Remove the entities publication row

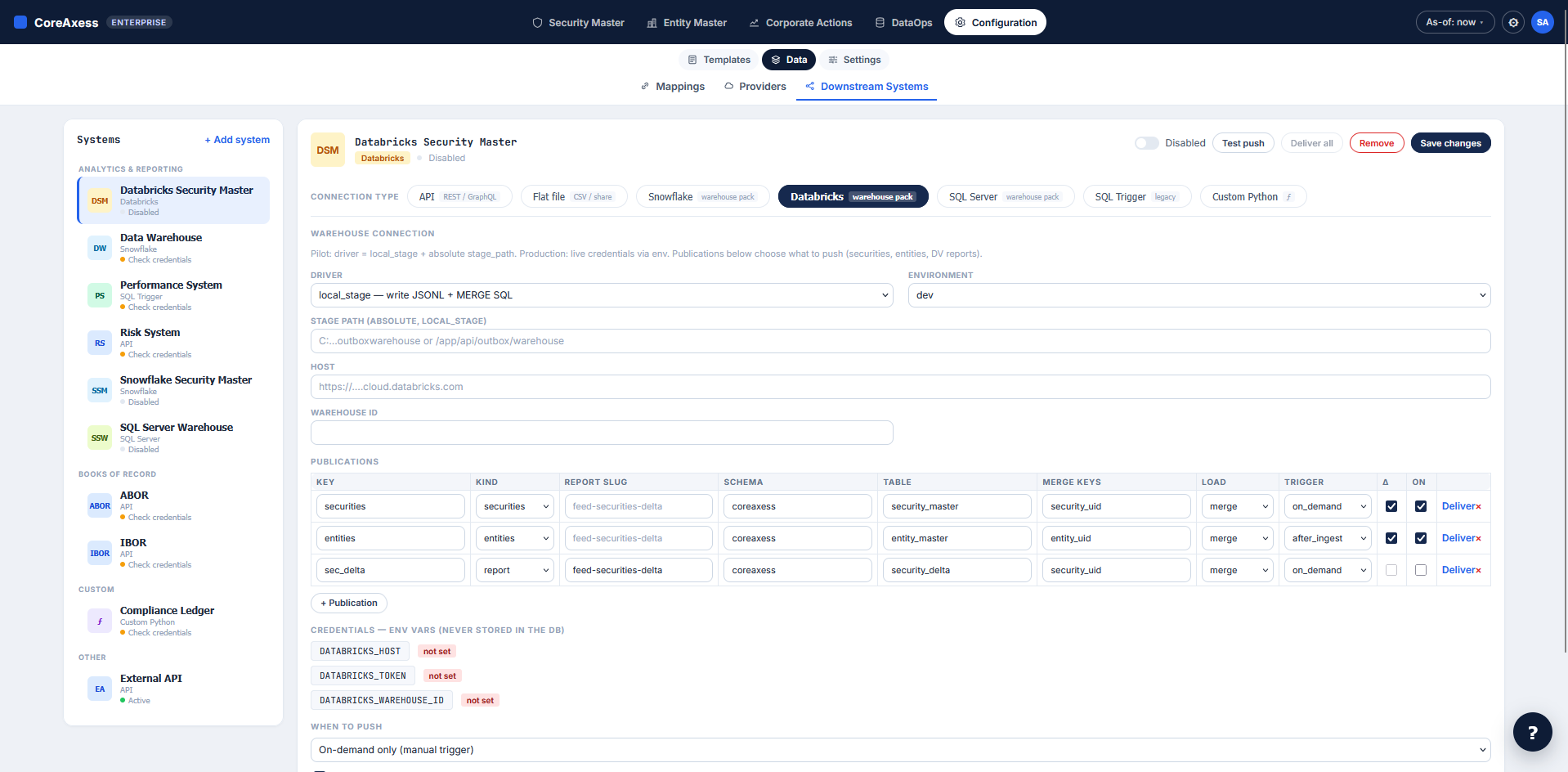click(1478, 538)
